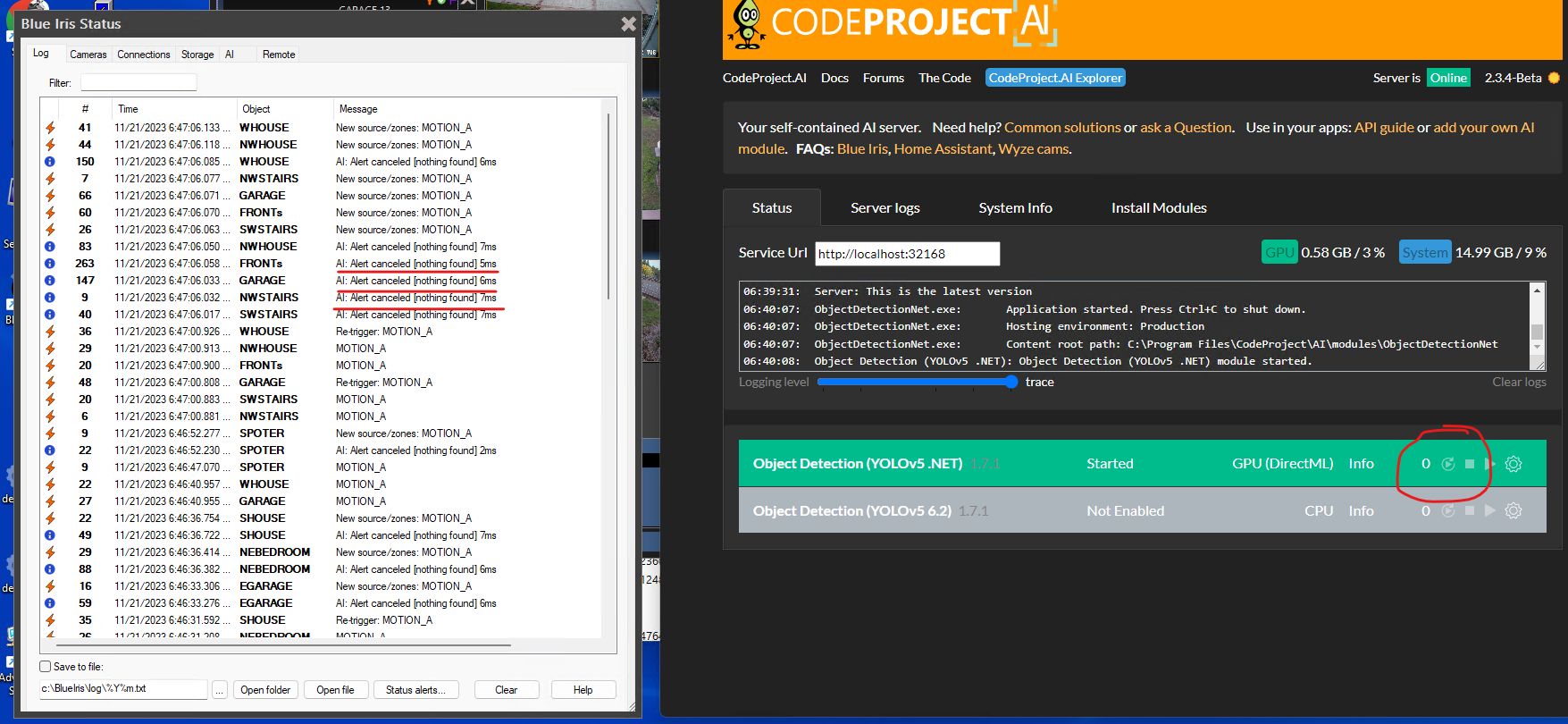Start the YOLOv5 .NET module
1568x724 pixels.
tap(1488, 464)
